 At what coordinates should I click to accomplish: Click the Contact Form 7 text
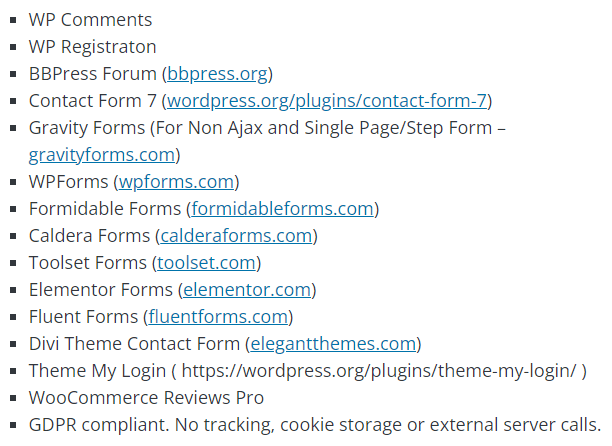coord(93,101)
